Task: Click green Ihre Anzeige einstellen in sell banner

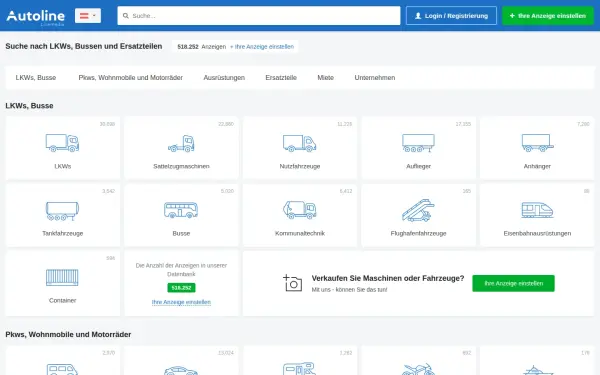Action: pyautogui.click(x=513, y=283)
